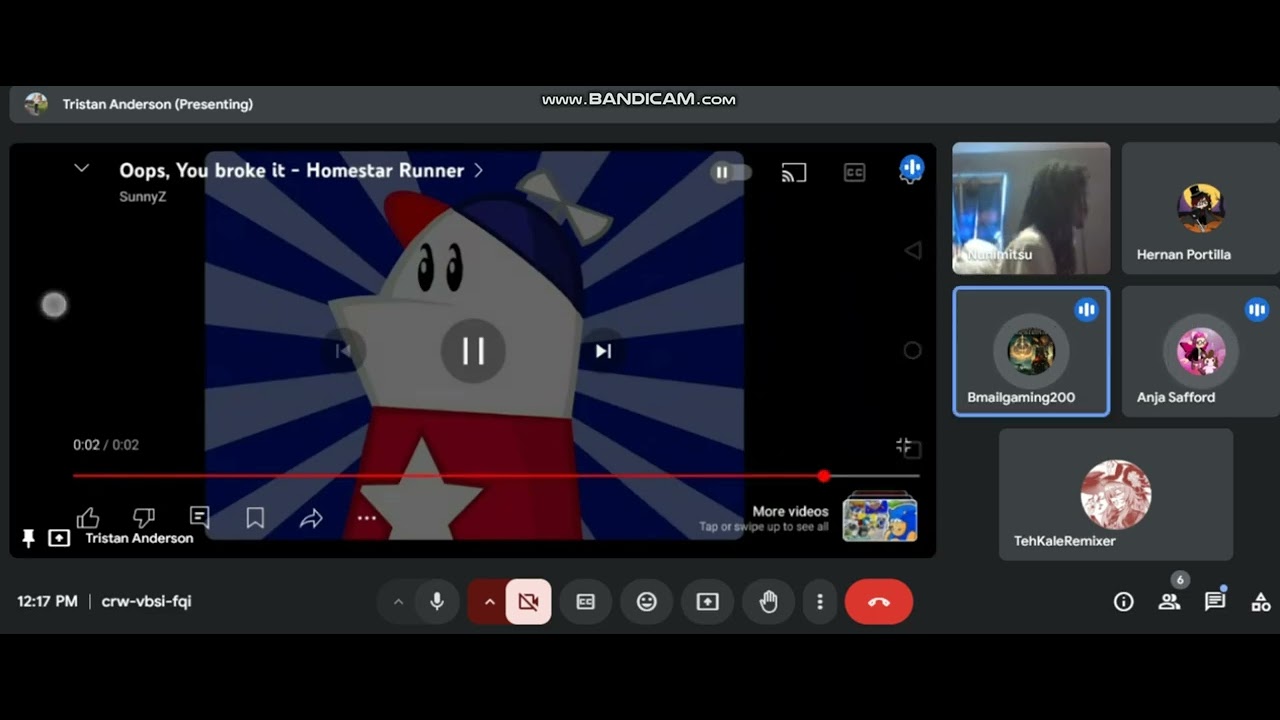Open the three-dot video options
This screenshot has height=720, width=1280.
[367, 518]
